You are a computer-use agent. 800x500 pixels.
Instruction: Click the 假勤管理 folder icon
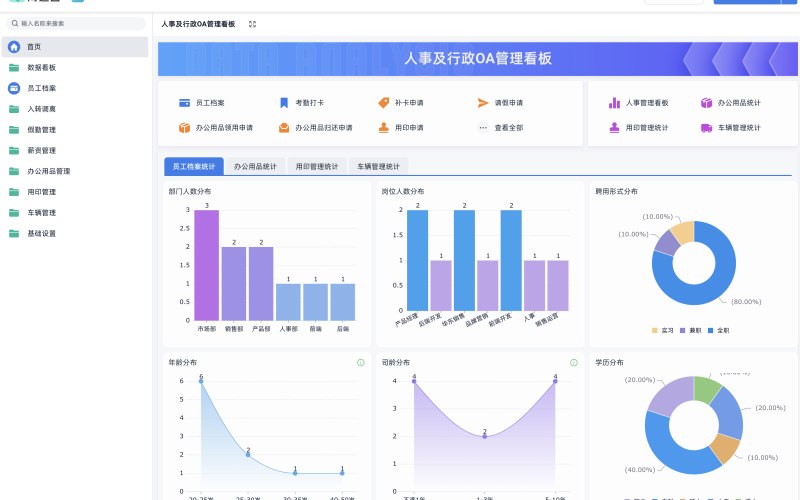[14, 130]
